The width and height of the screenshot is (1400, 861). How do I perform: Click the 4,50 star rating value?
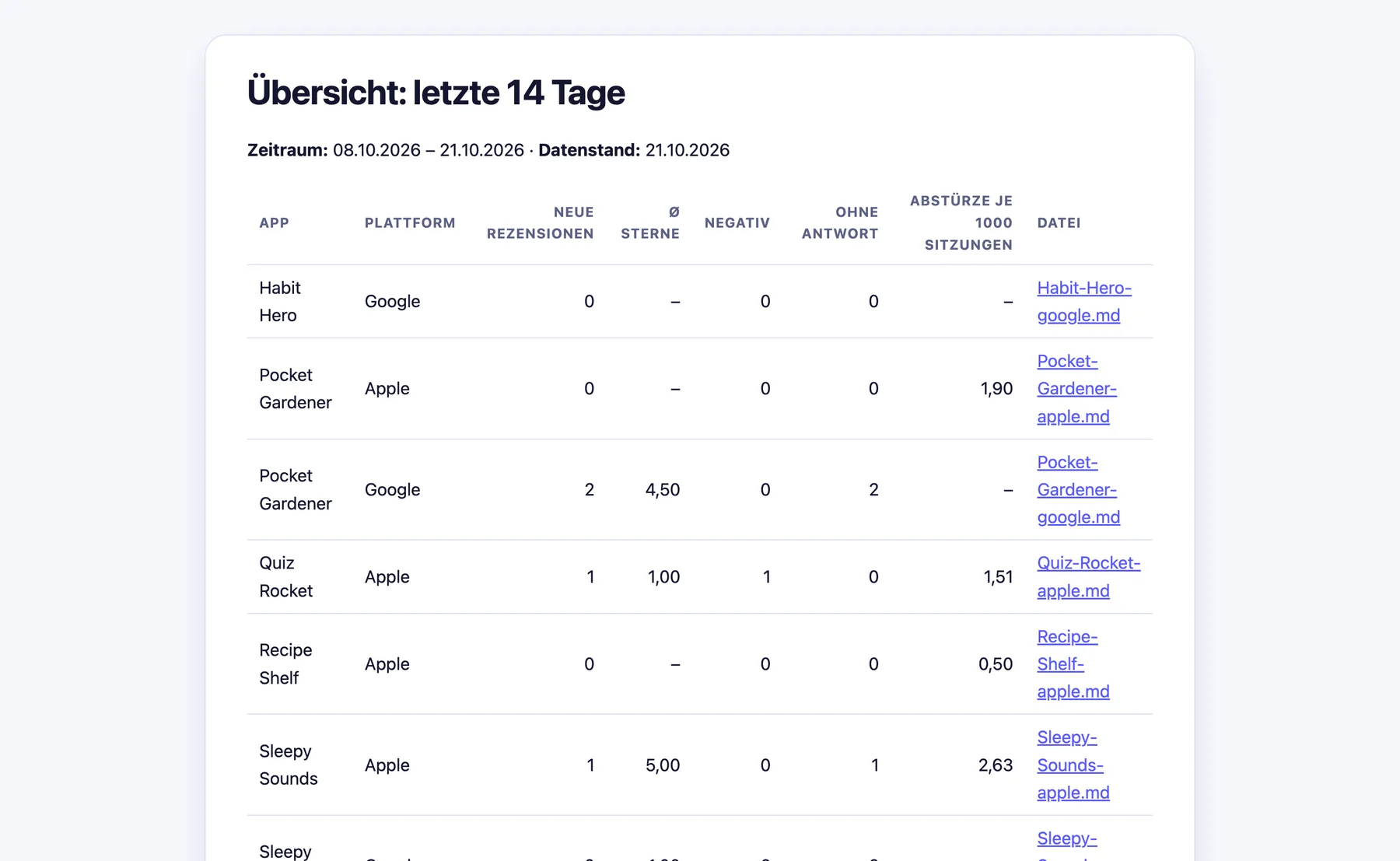(x=663, y=489)
